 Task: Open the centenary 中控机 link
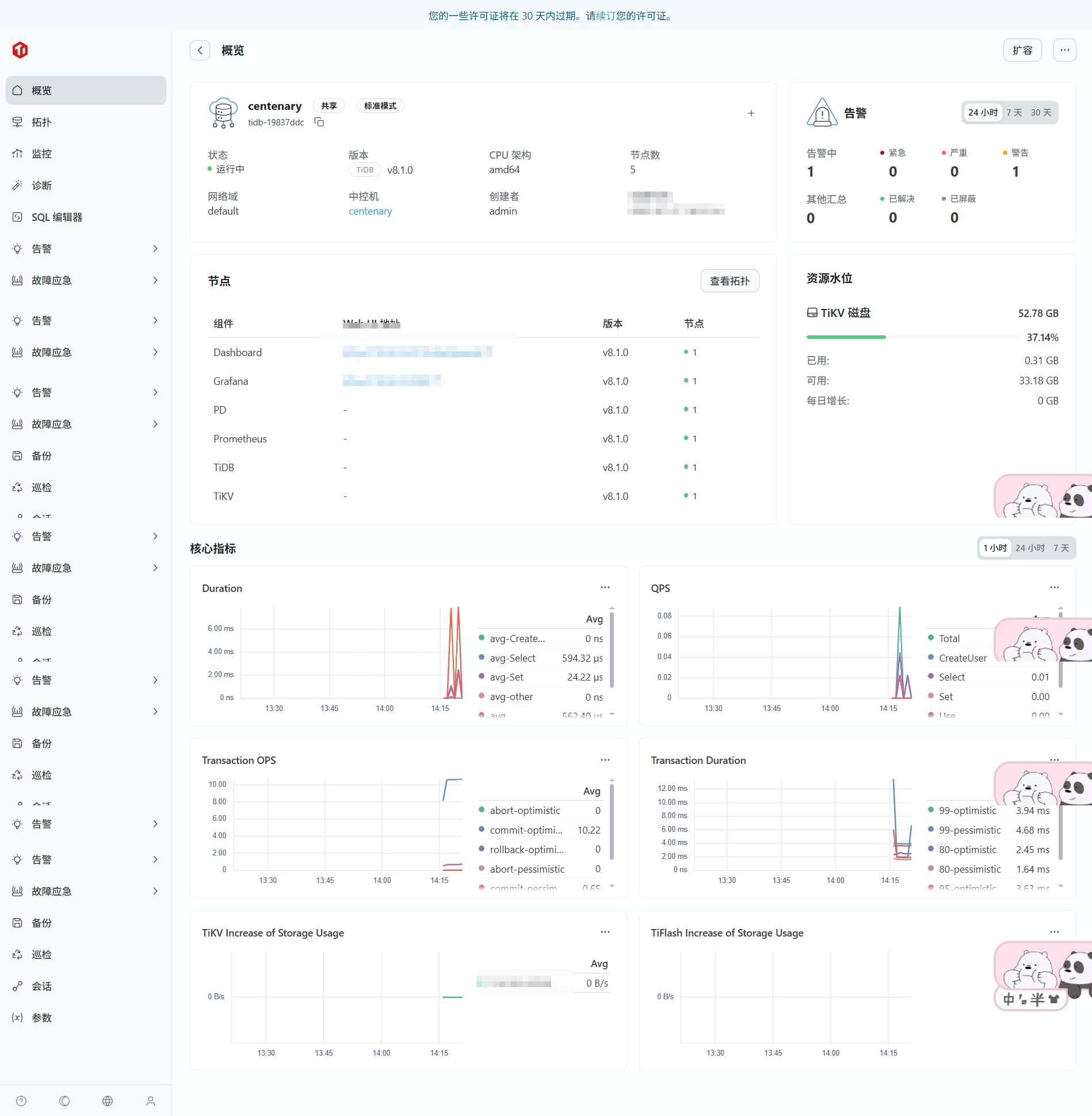[x=370, y=211]
